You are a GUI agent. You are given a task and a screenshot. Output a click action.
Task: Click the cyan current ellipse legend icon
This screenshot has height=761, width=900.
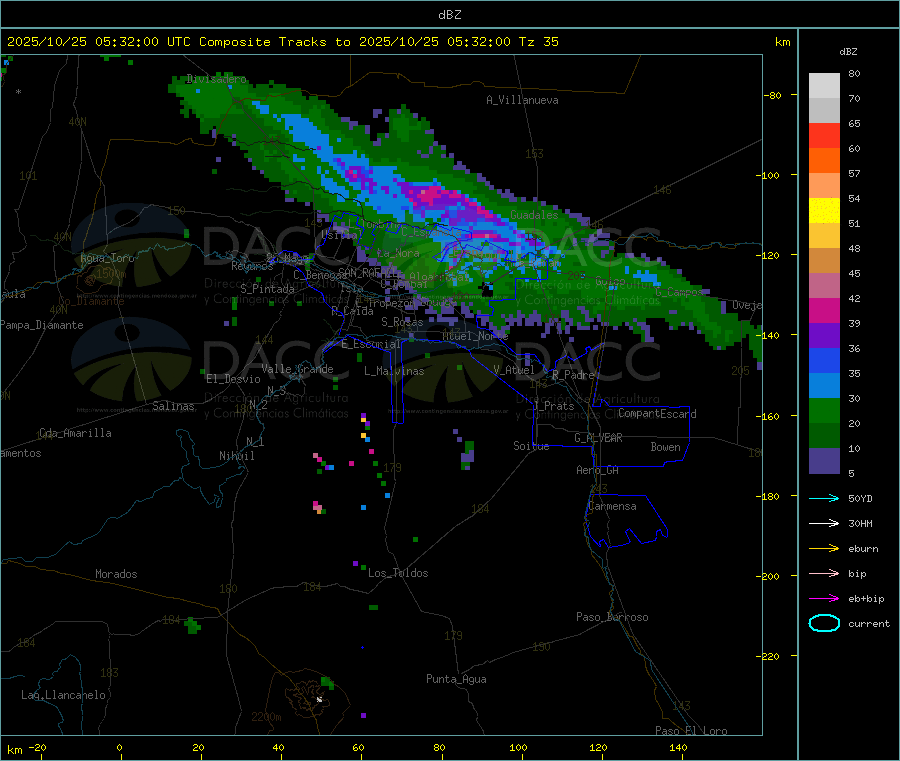[x=824, y=623]
